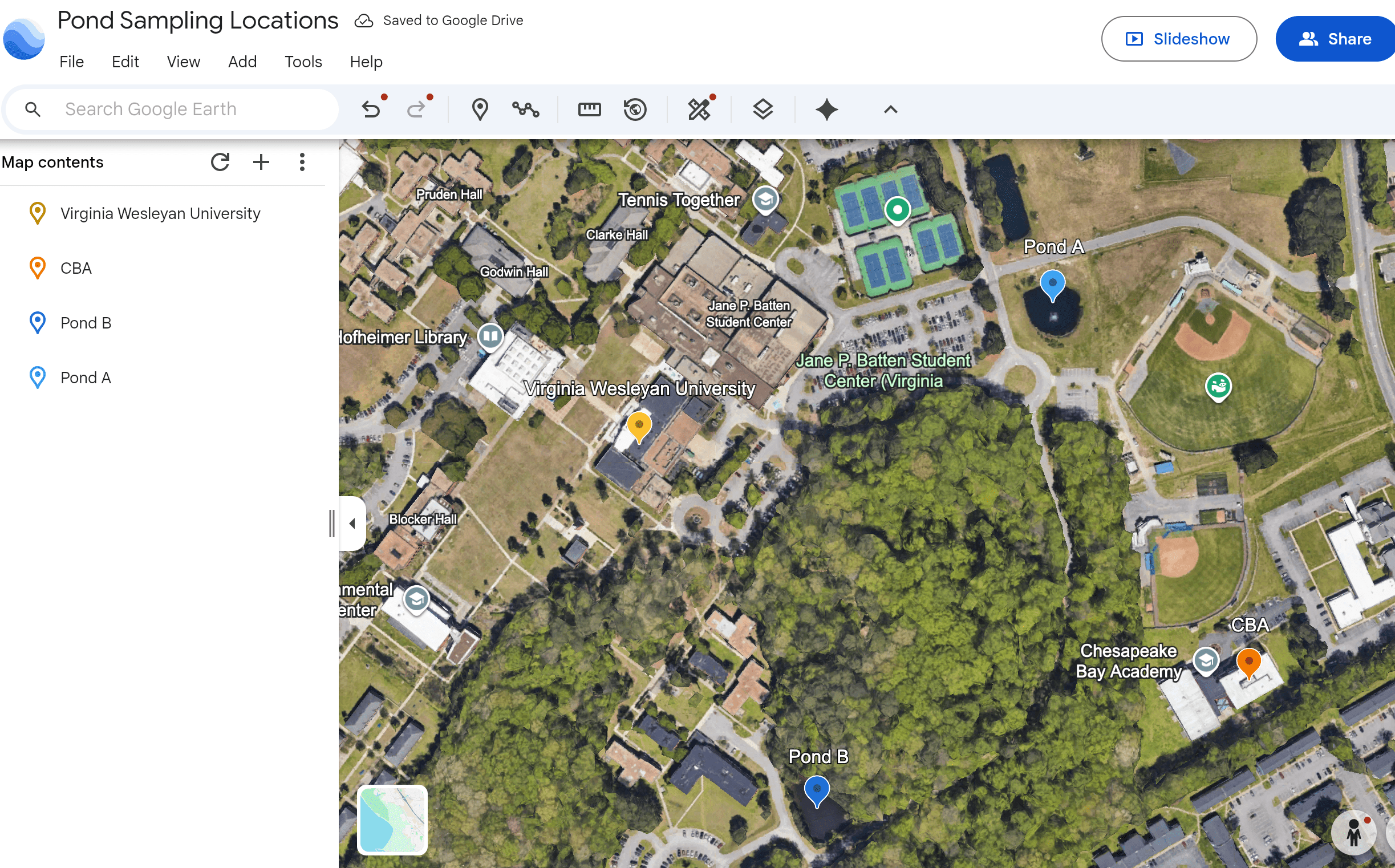The height and width of the screenshot is (868, 1395).
Task: Collapse the toolbar with the up chevron
Action: point(890,109)
